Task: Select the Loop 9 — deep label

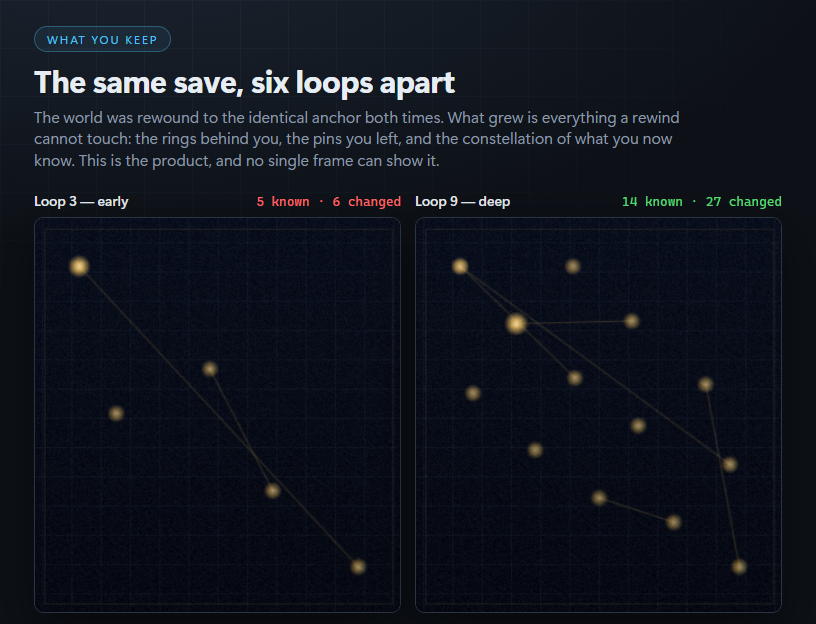Action: tap(462, 201)
